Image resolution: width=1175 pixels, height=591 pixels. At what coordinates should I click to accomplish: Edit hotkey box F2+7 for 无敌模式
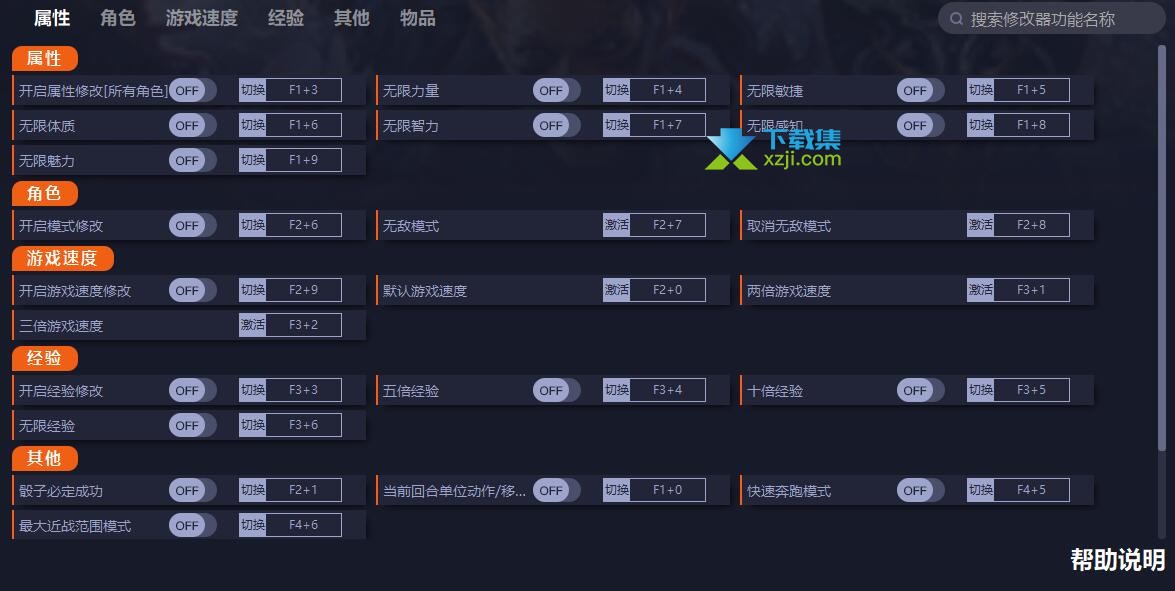tap(668, 225)
